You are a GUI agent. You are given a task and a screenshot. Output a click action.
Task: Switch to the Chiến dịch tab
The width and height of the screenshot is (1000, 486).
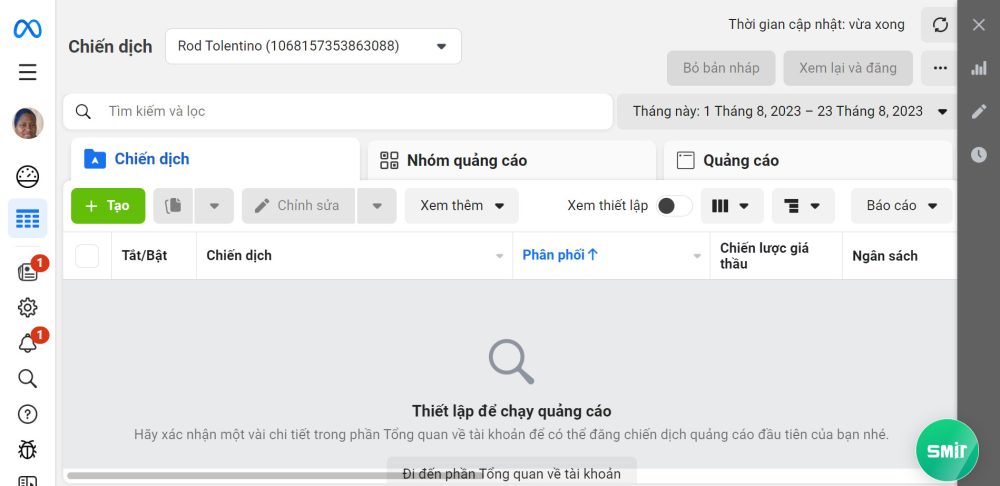click(215, 159)
